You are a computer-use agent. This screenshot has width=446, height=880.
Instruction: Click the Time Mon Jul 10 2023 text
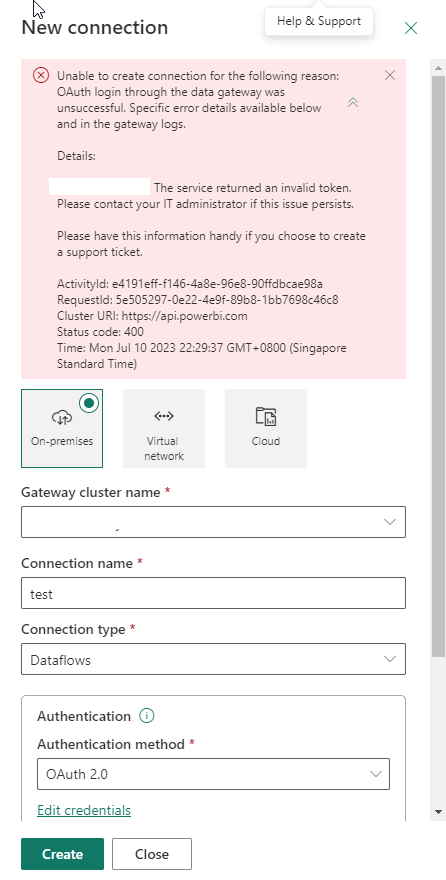point(201,356)
